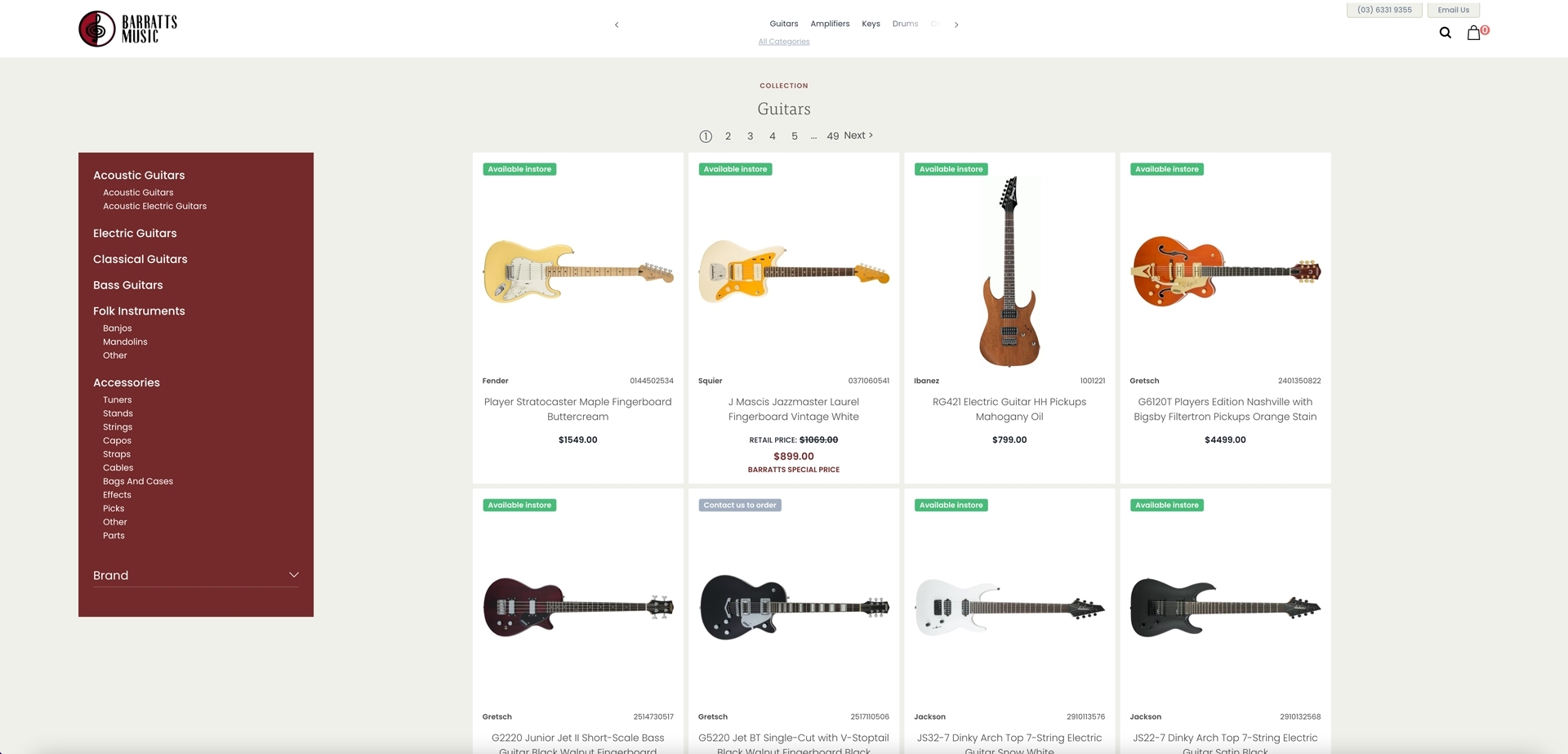Open Ibanez RG421 Mahogany Oil guitar image
The height and width of the screenshot is (754, 1568).
1009,272
